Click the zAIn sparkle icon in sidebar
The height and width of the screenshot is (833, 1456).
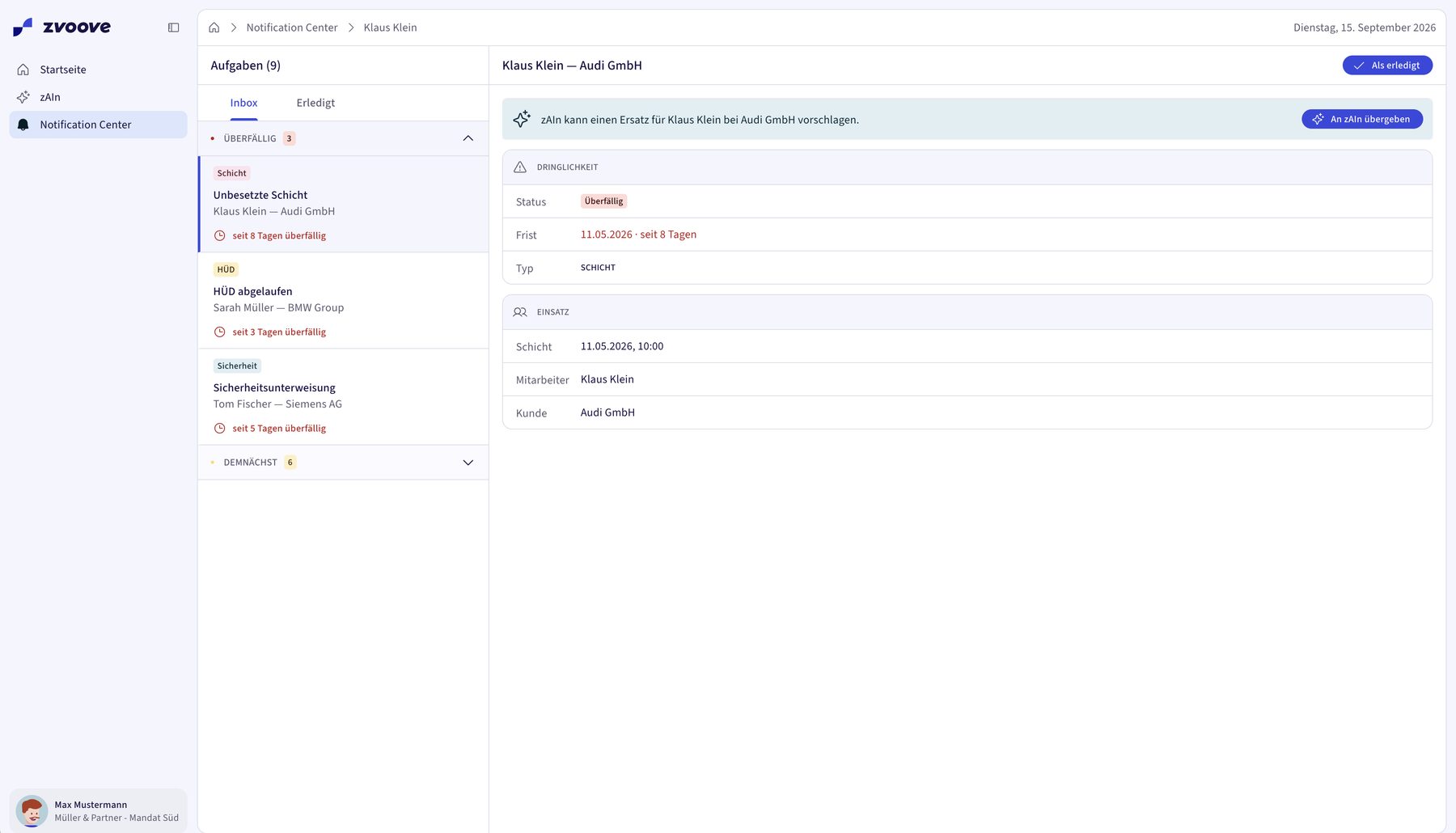pos(23,97)
